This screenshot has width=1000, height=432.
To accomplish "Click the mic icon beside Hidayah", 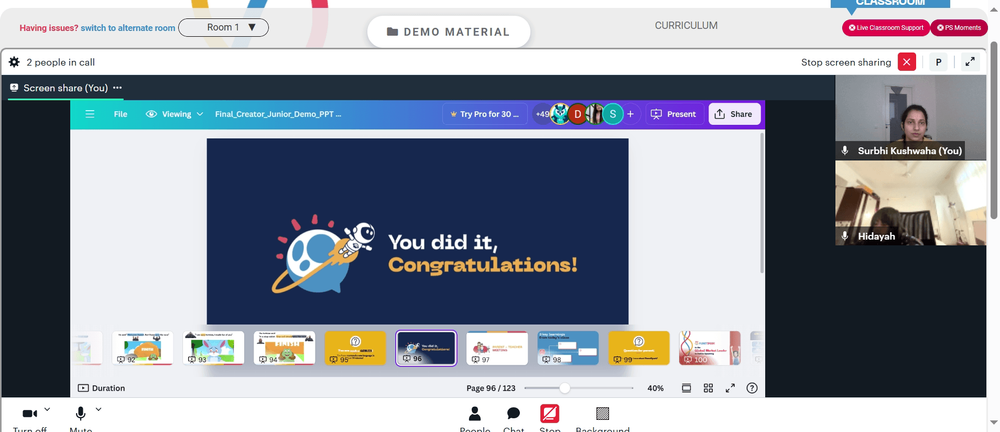I will pyautogui.click(x=845, y=236).
